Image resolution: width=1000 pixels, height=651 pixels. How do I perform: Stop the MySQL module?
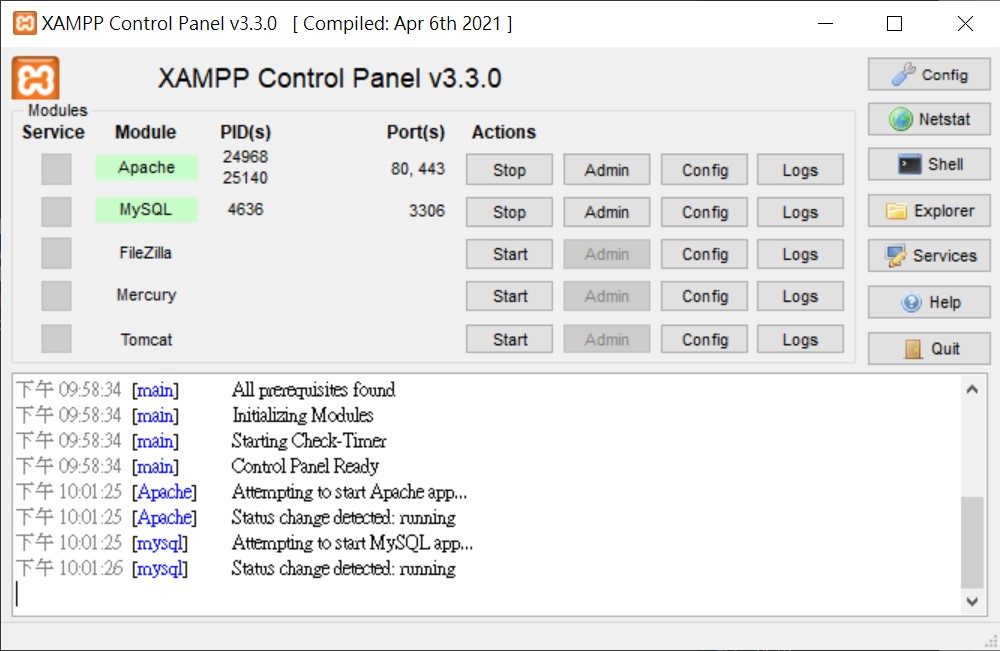pyautogui.click(x=509, y=212)
